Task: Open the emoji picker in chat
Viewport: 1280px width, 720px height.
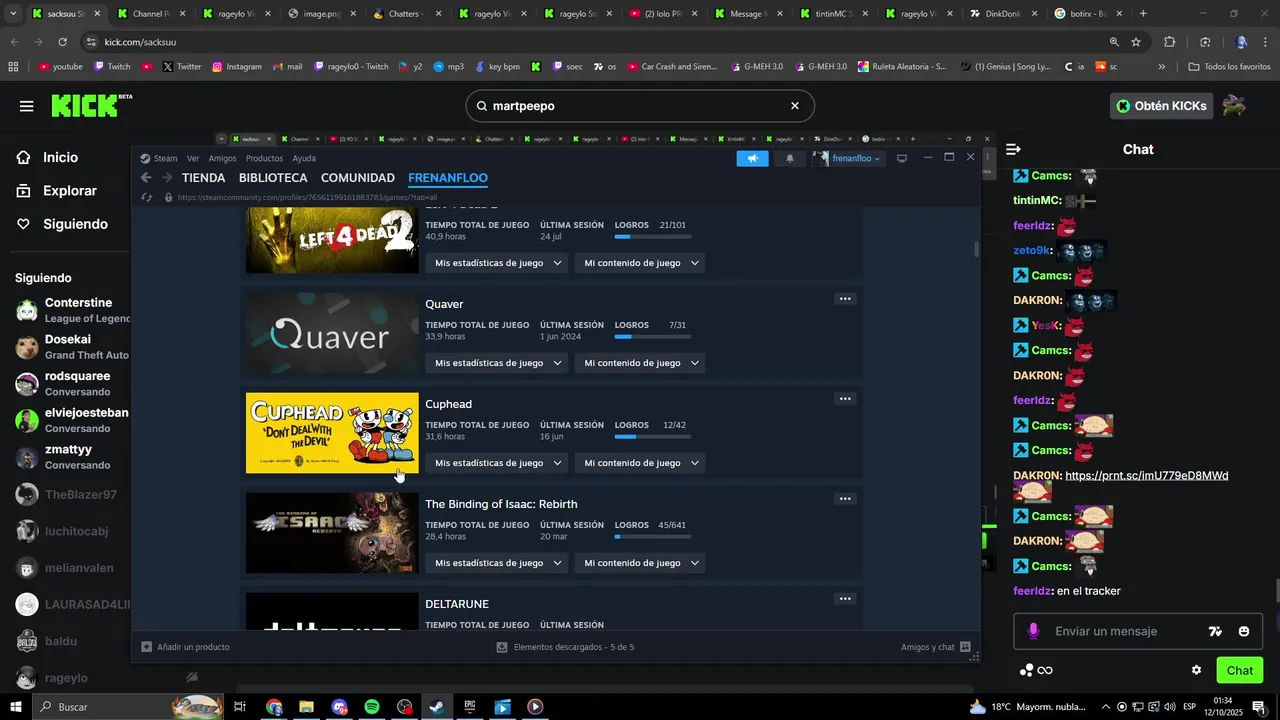Action: pos(1244,631)
